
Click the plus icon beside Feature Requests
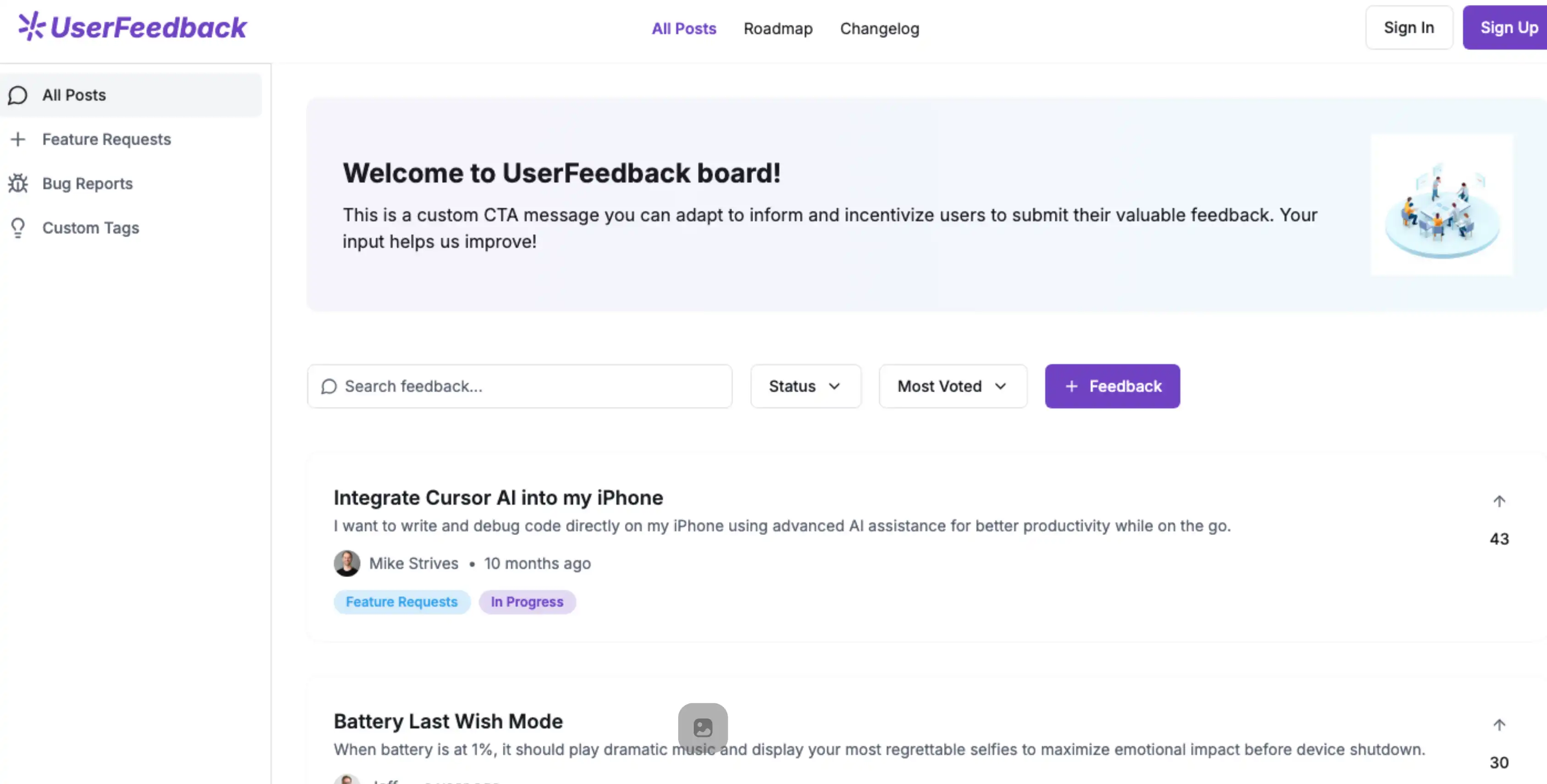pyautogui.click(x=18, y=139)
